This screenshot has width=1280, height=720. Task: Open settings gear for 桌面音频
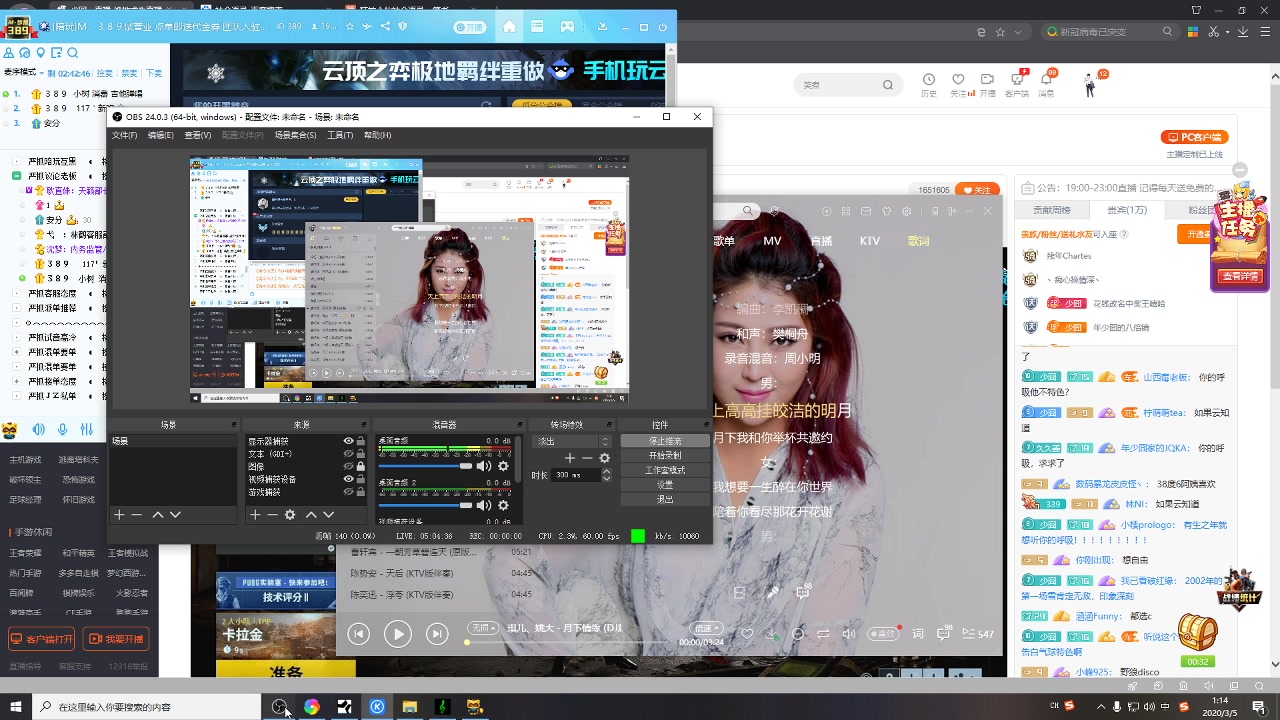[503, 466]
